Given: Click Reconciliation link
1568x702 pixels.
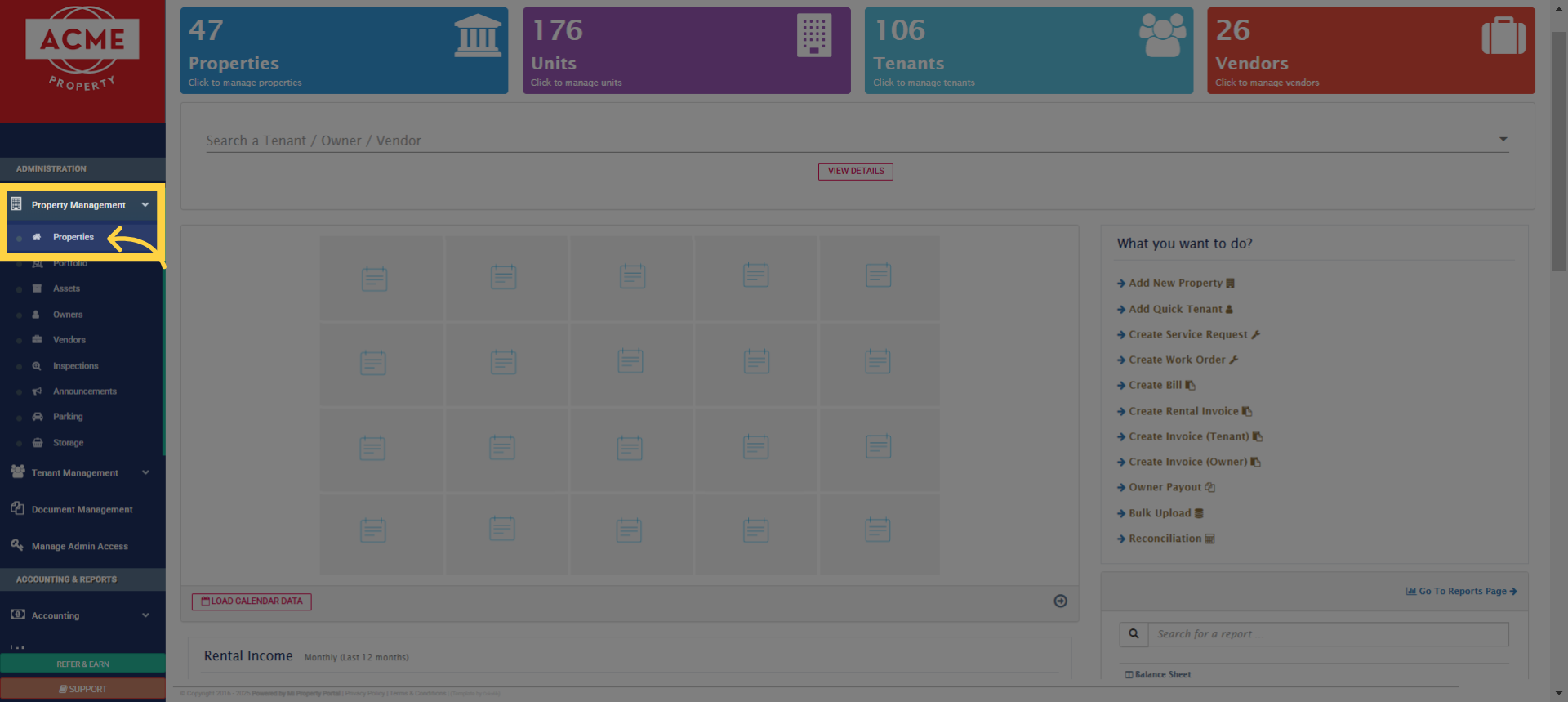Looking at the screenshot, I should tap(1165, 539).
